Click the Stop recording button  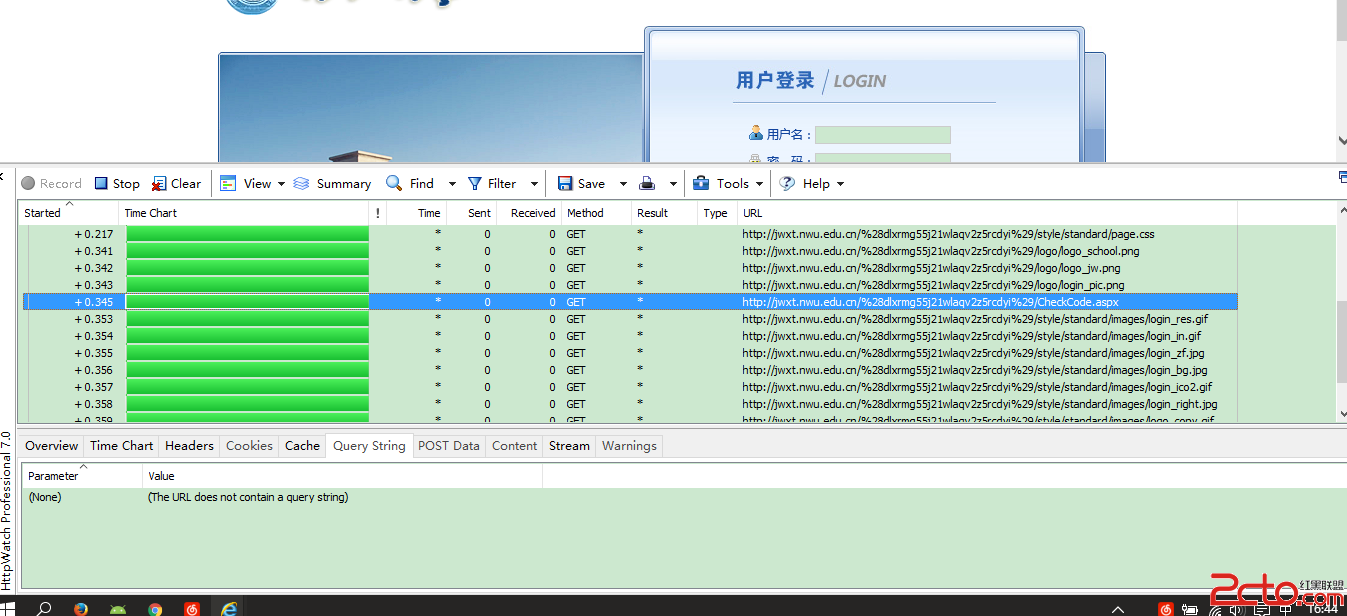pyautogui.click(x=117, y=183)
